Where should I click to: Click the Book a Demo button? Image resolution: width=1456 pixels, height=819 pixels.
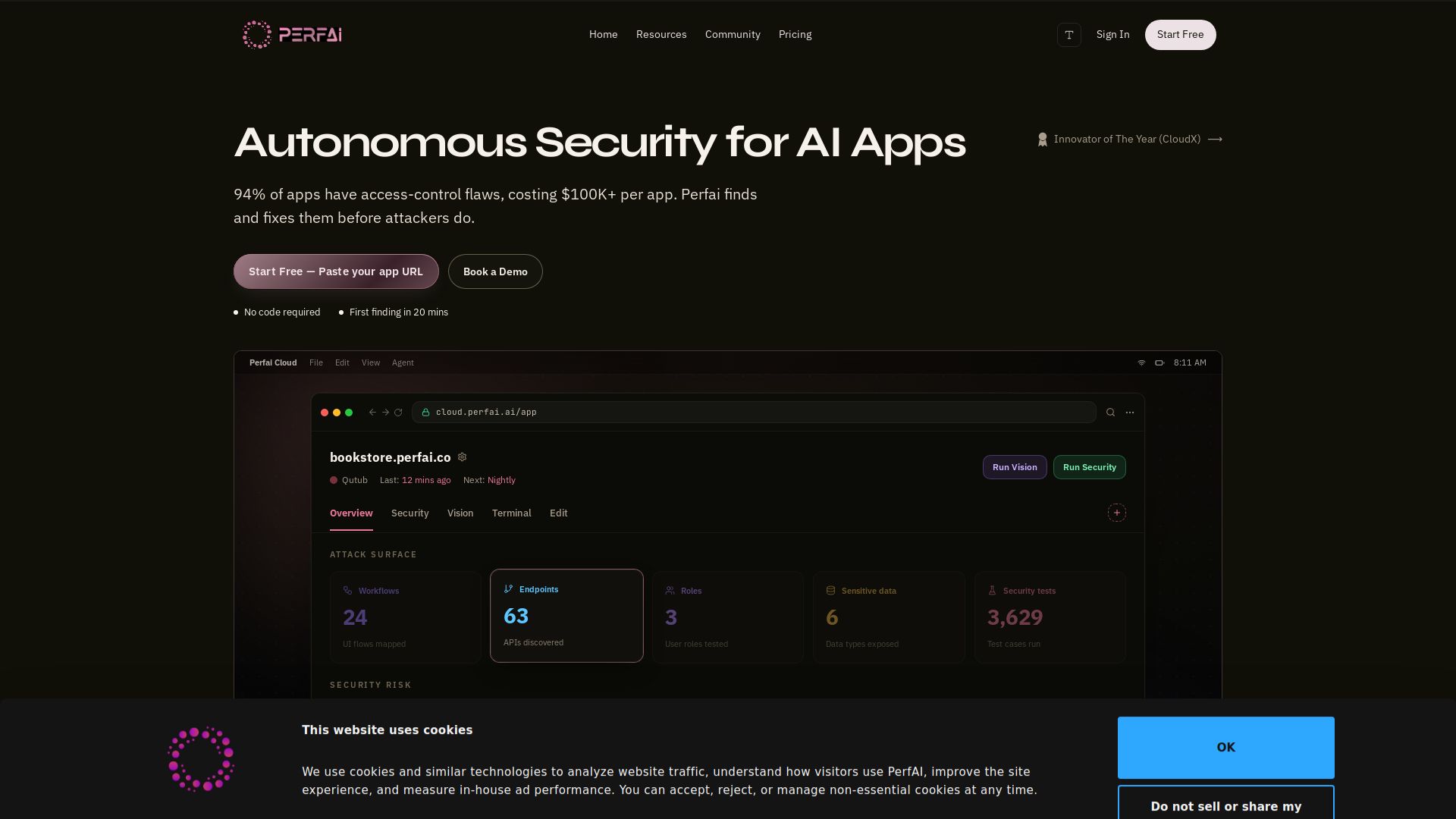[x=495, y=271]
